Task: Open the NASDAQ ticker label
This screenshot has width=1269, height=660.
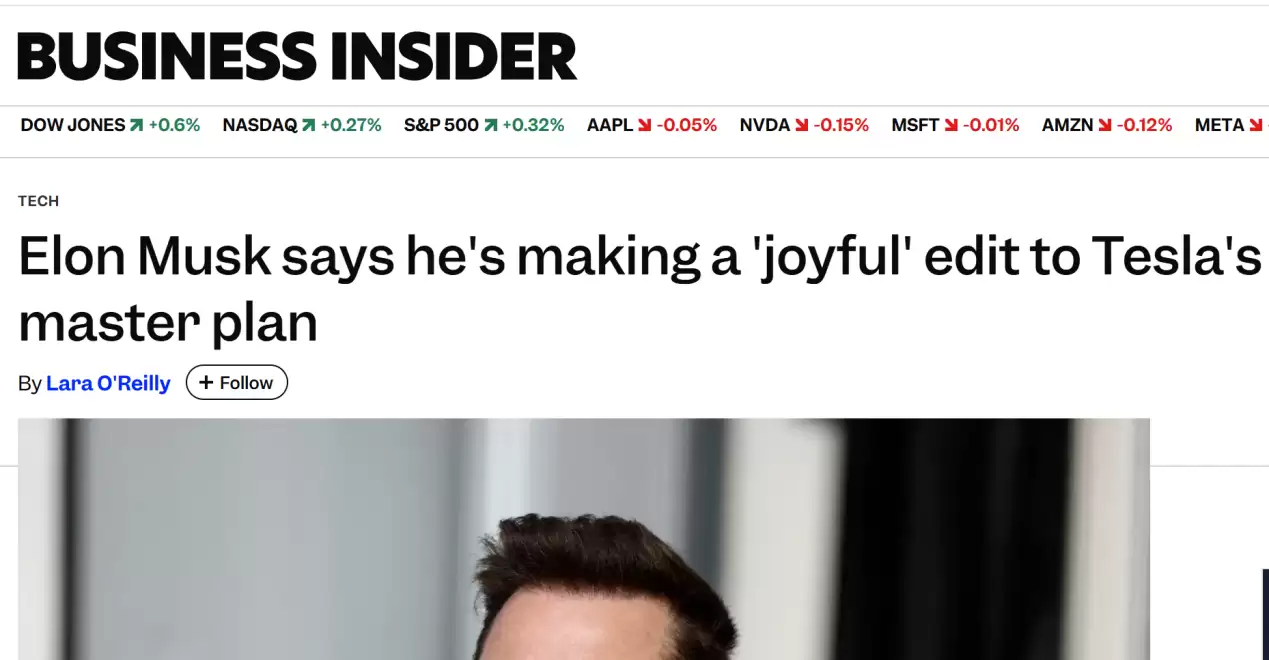Action: 260,126
